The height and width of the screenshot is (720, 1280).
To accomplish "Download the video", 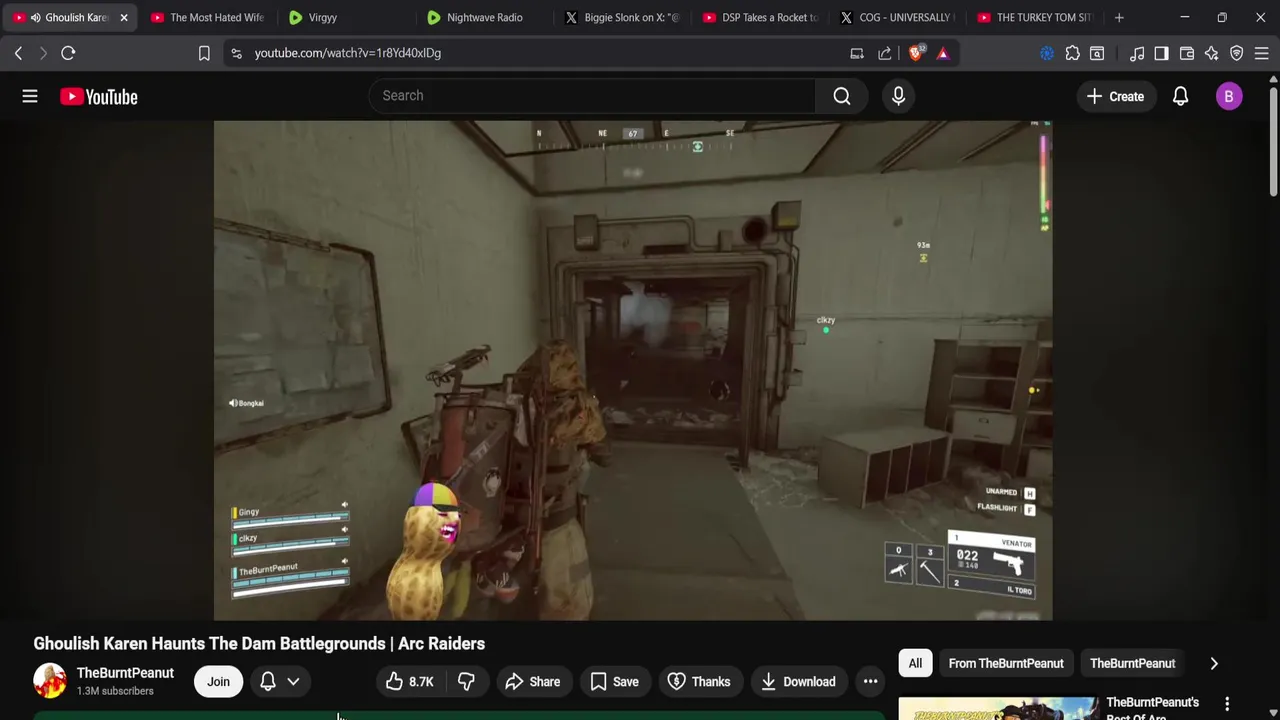I will click(x=798, y=681).
